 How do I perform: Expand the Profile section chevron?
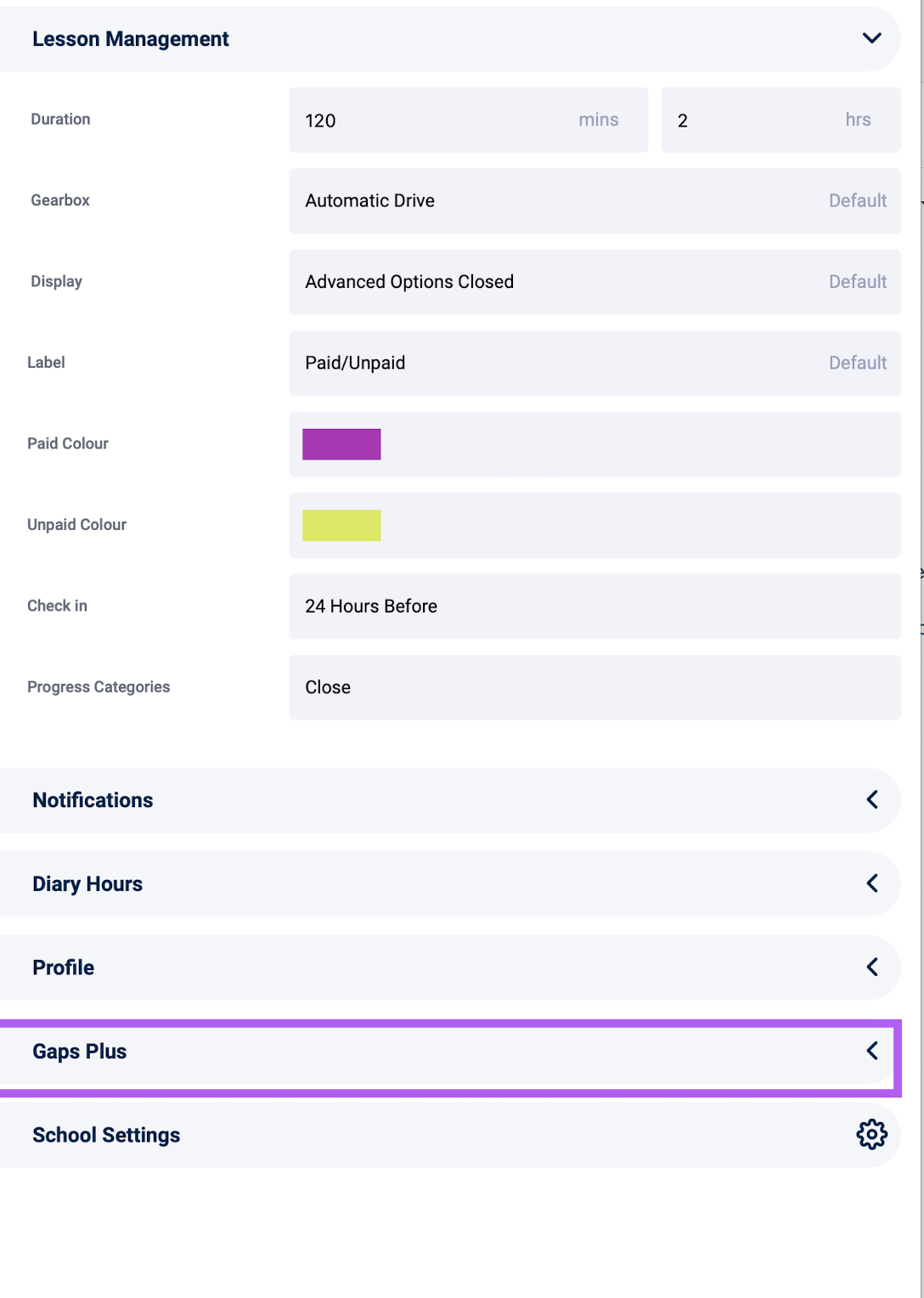[x=872, y=967]
